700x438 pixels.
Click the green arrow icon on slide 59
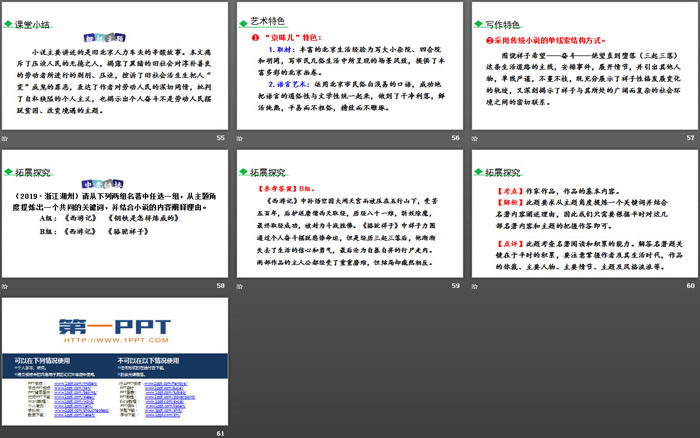[244, 171]
